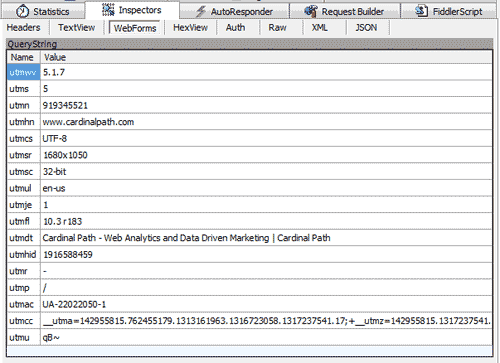Screen dimensions: 500x363
Task: Click the value 5.1.7
Action: (54, 72)
